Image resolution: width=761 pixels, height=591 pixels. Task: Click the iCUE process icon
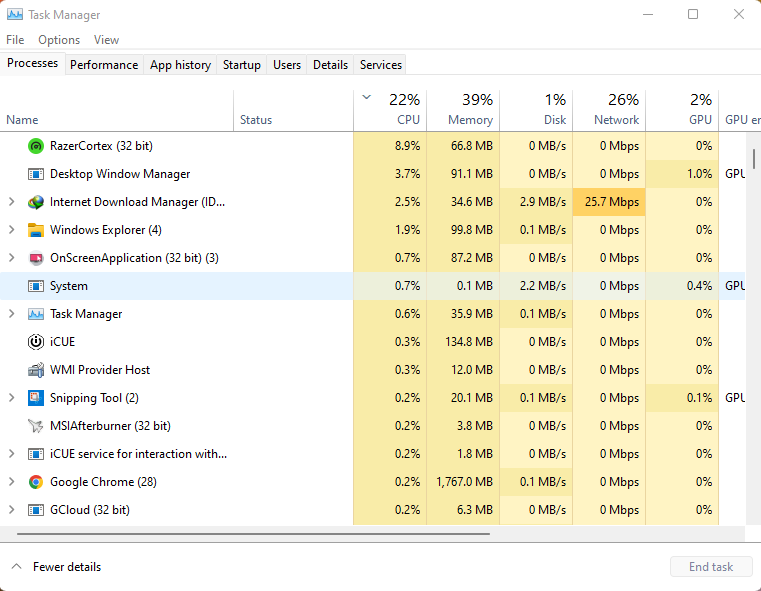[x=36, y=342]
